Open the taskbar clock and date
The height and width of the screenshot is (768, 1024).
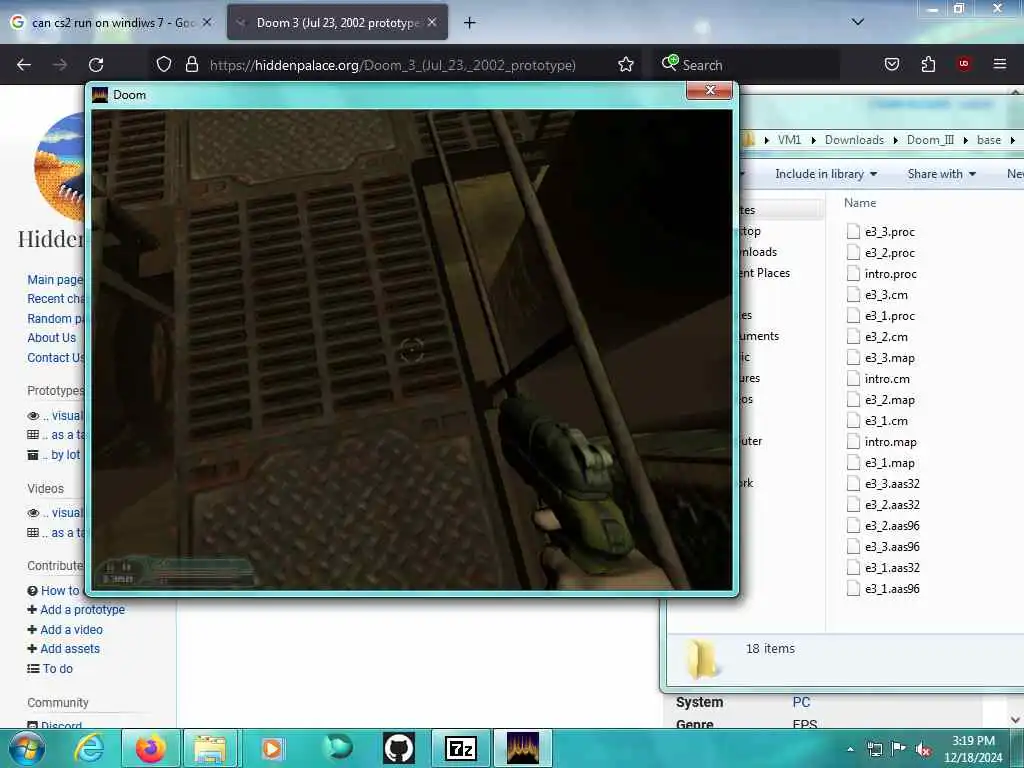click(x=973, y=749)
